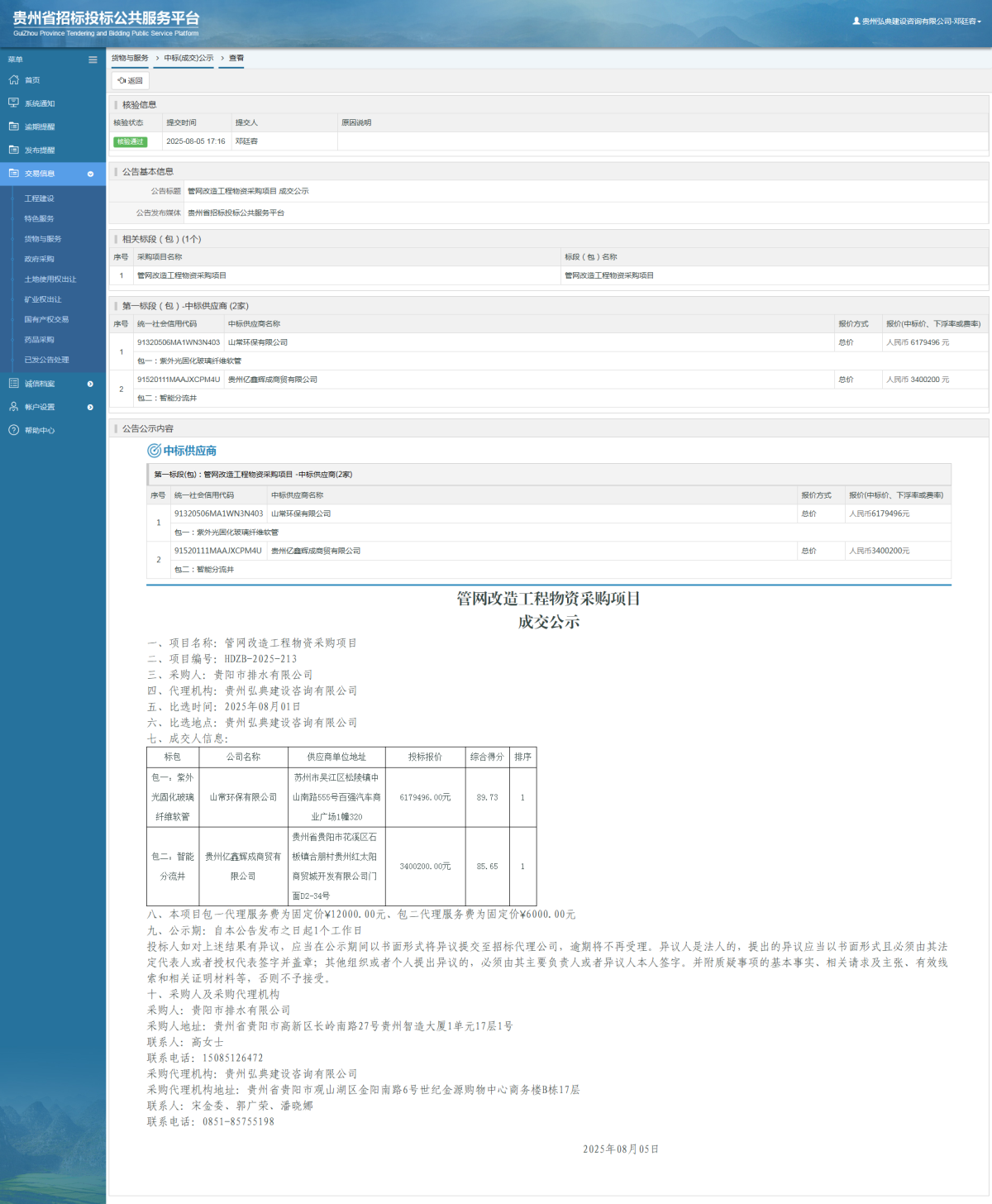
Task: Click the 帐户设置 person icon
Action: pyautogui.click(x=13, y=407)
